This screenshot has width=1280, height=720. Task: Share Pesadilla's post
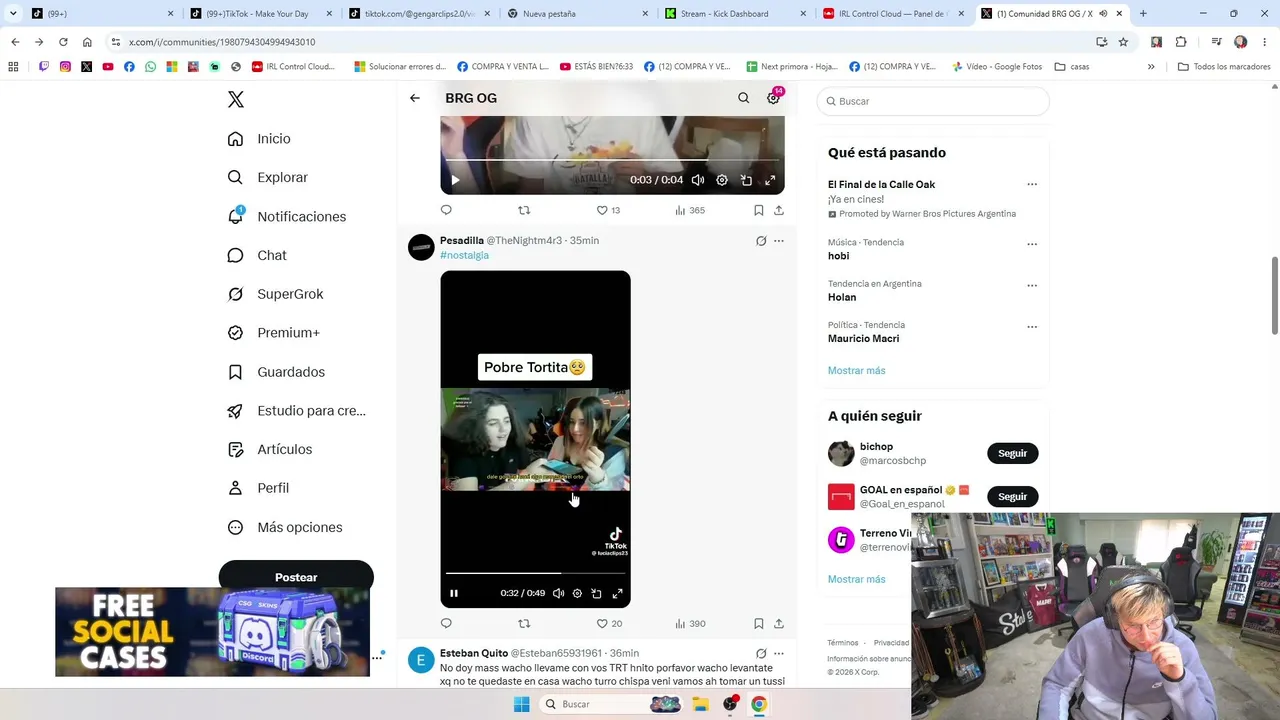[779, 623]
